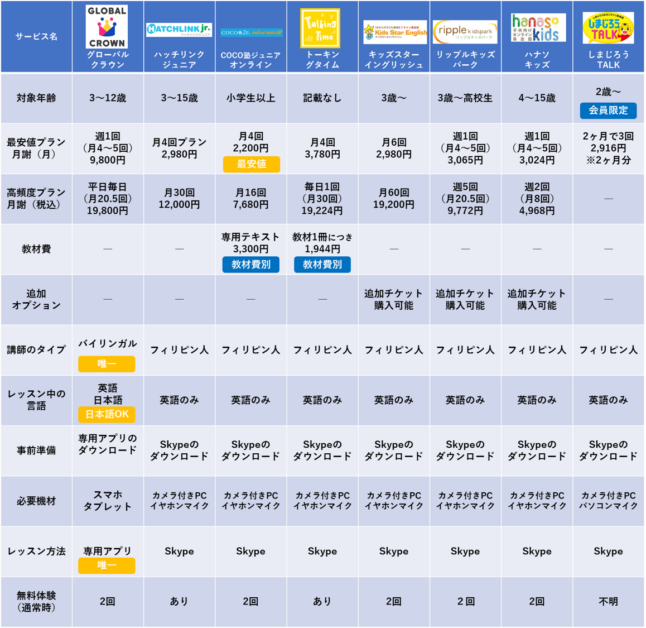Click the サービス名 header cell
This screenshot has height=628, width=646.
coord(38,37)
